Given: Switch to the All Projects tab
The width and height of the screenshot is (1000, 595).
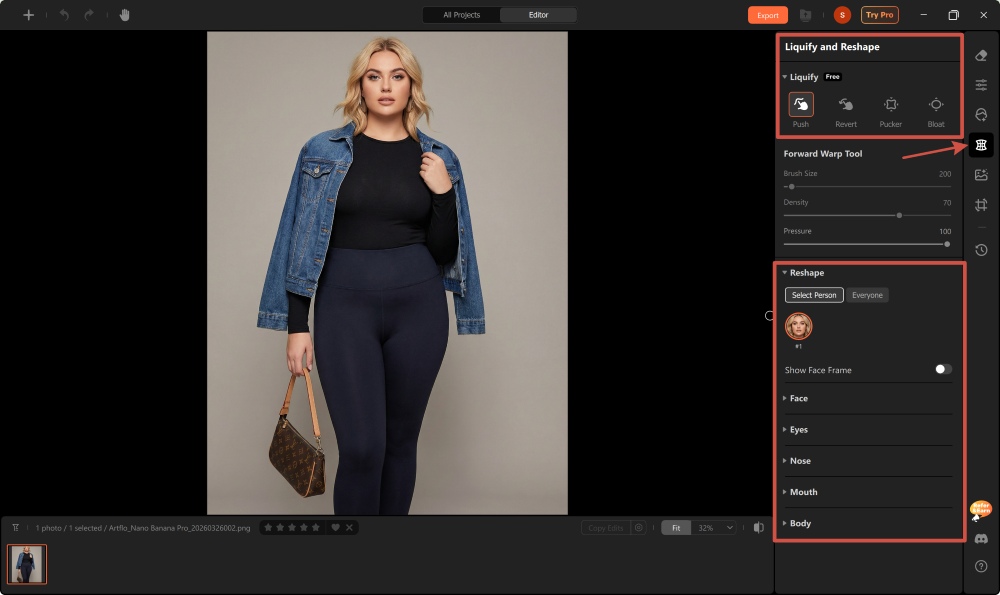Looking at the screenshot, I should tap(460, 14).
